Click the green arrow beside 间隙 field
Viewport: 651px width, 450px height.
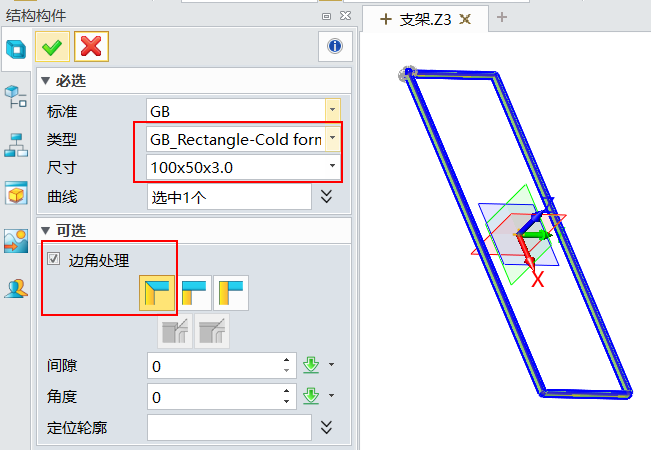[x=311, y=365]
